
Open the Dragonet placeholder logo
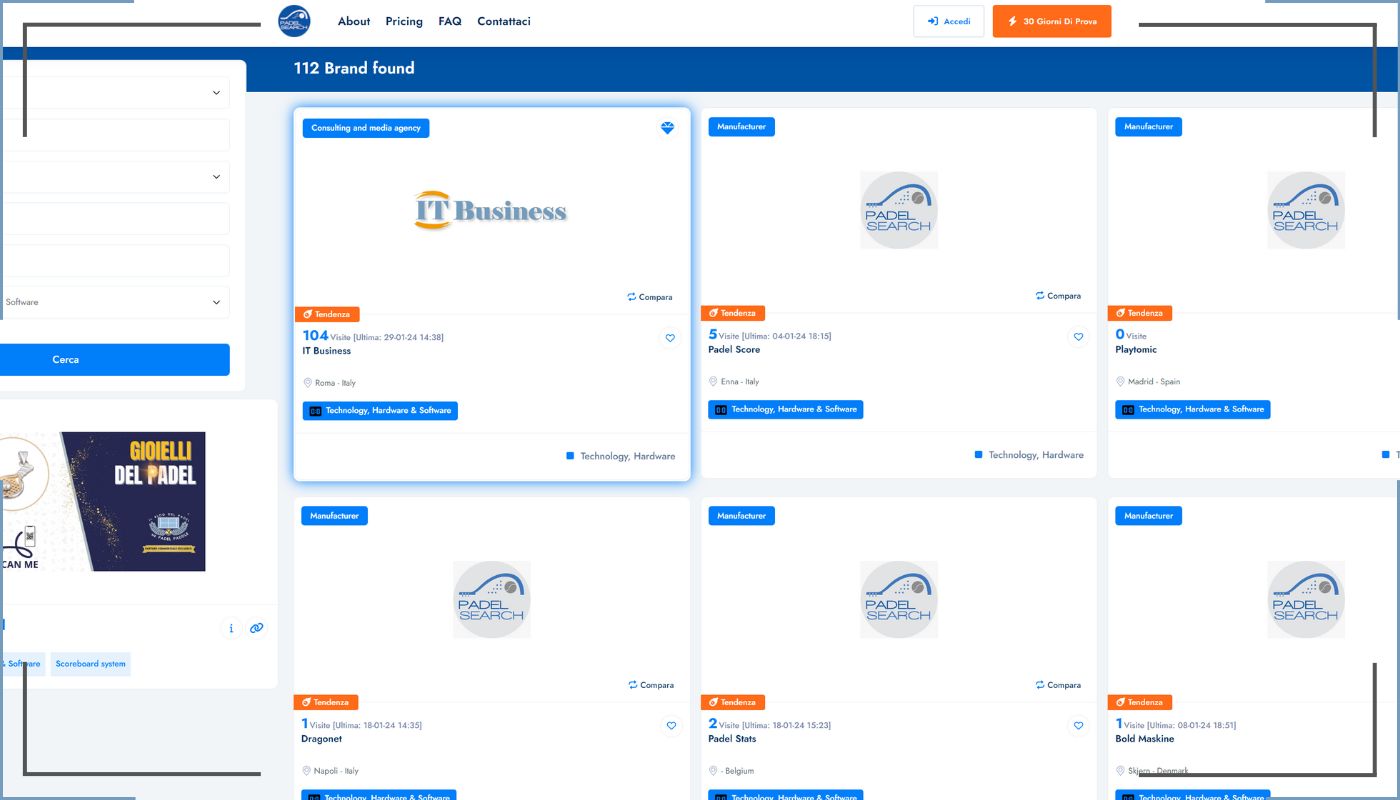pos(491,599)
